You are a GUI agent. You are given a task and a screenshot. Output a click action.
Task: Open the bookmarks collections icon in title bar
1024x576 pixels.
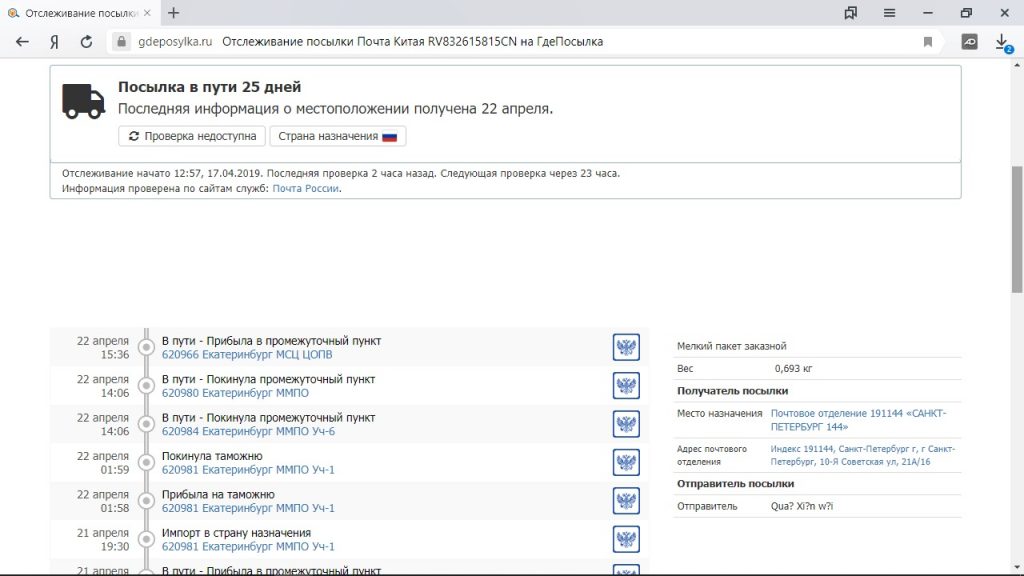850,13
